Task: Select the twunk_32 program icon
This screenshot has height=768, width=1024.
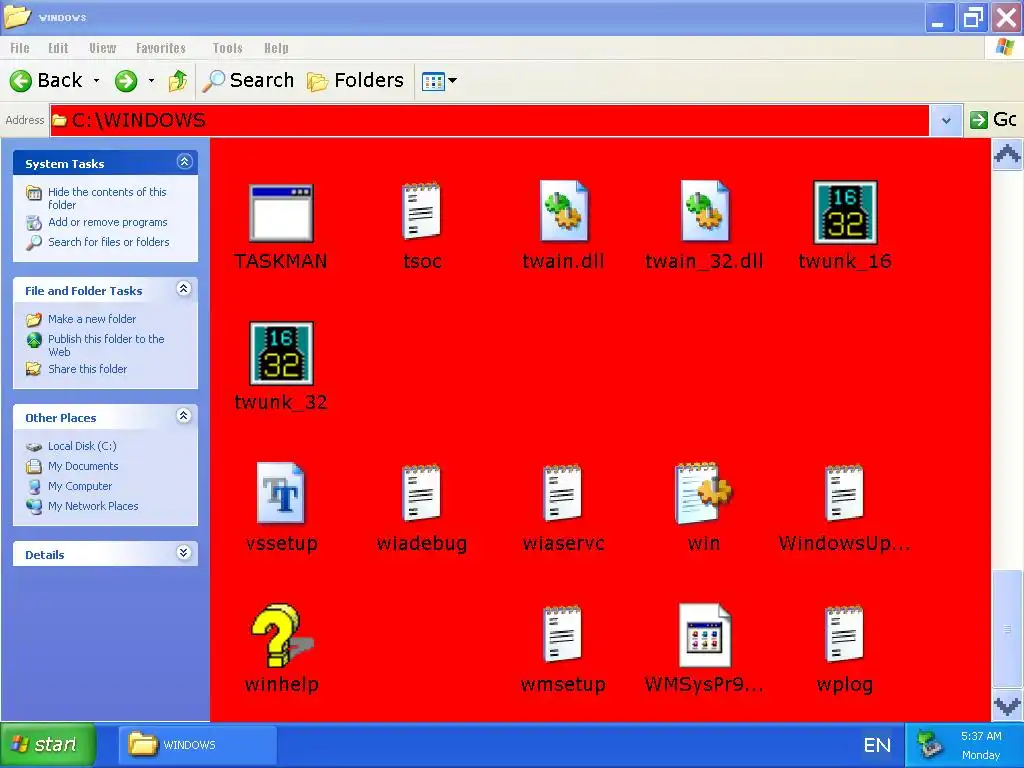Action: coord(281,353)
